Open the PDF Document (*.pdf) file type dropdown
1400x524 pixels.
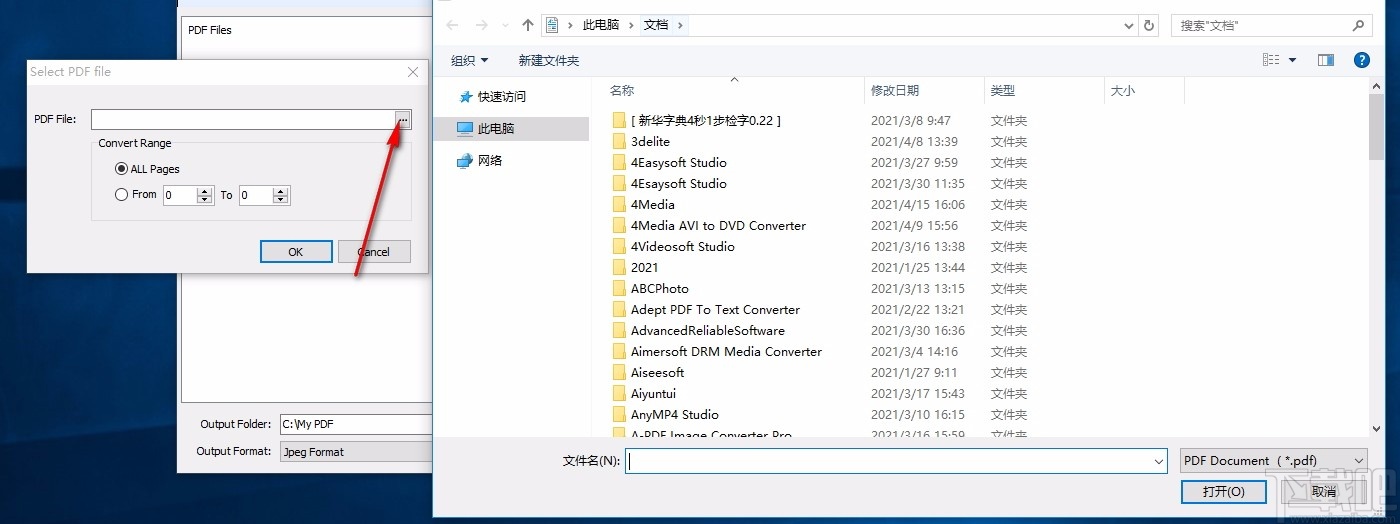(x=1273, y=461)
